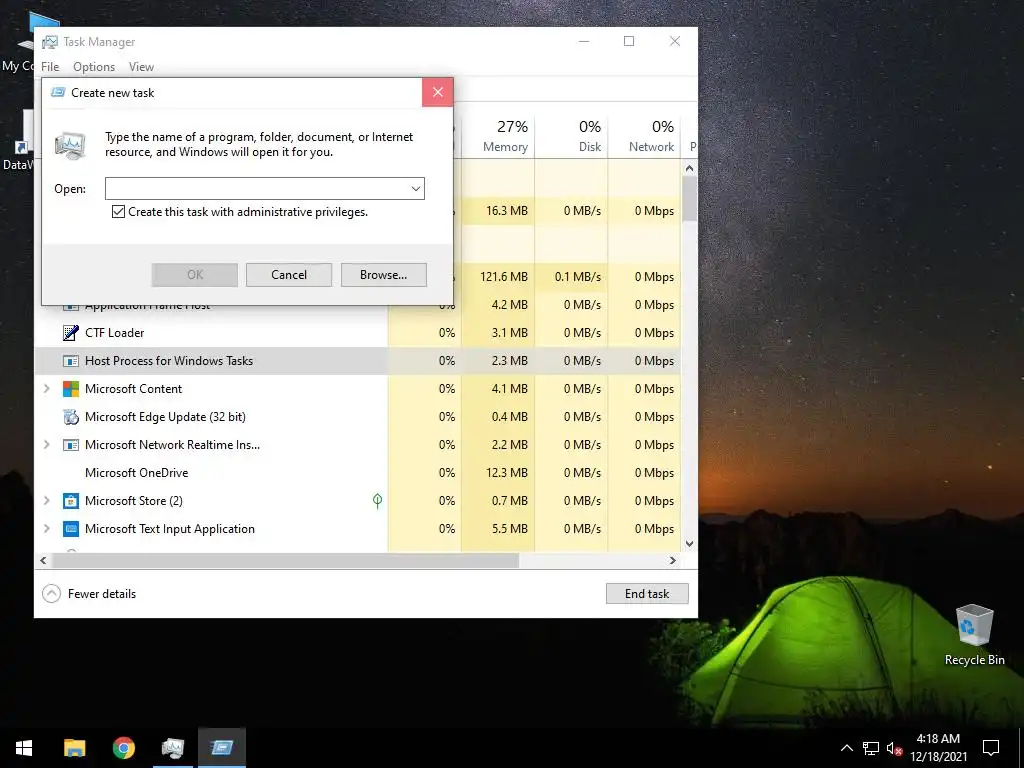
Task: Click the Task Manager title bar icon
Action: pyautogui.click(x=50, y=42)
